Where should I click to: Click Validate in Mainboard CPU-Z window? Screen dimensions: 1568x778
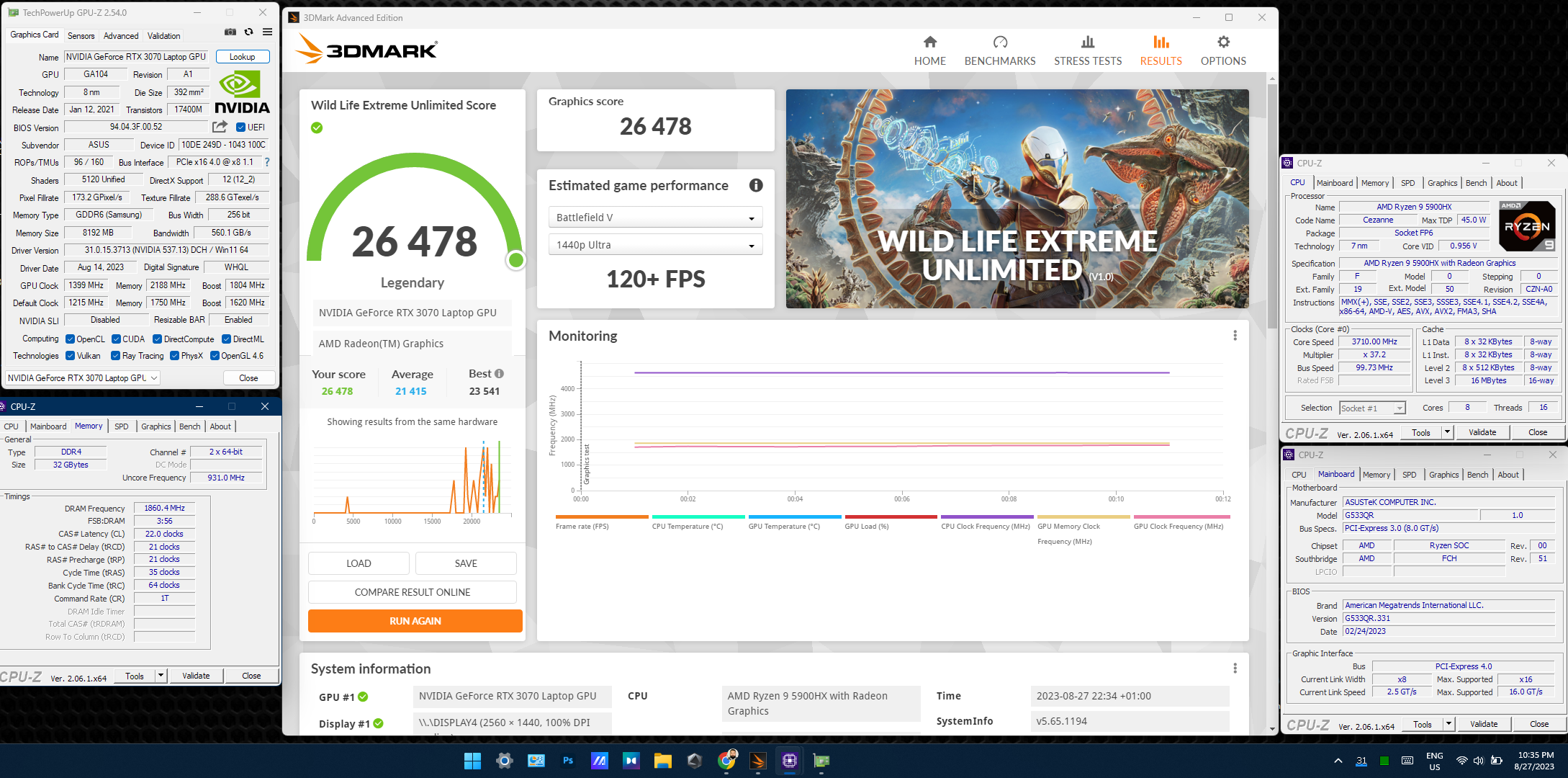(x=1484, y=724)
